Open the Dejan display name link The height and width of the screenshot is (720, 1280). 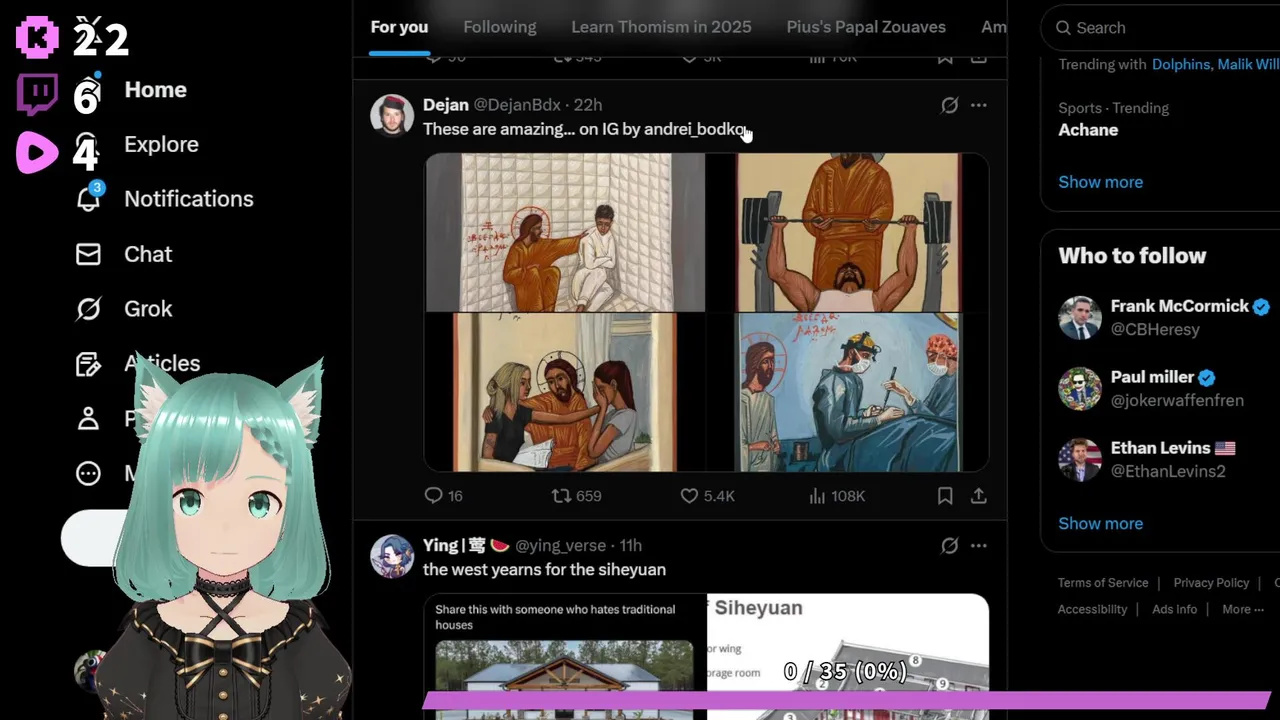tap(446, 105)
